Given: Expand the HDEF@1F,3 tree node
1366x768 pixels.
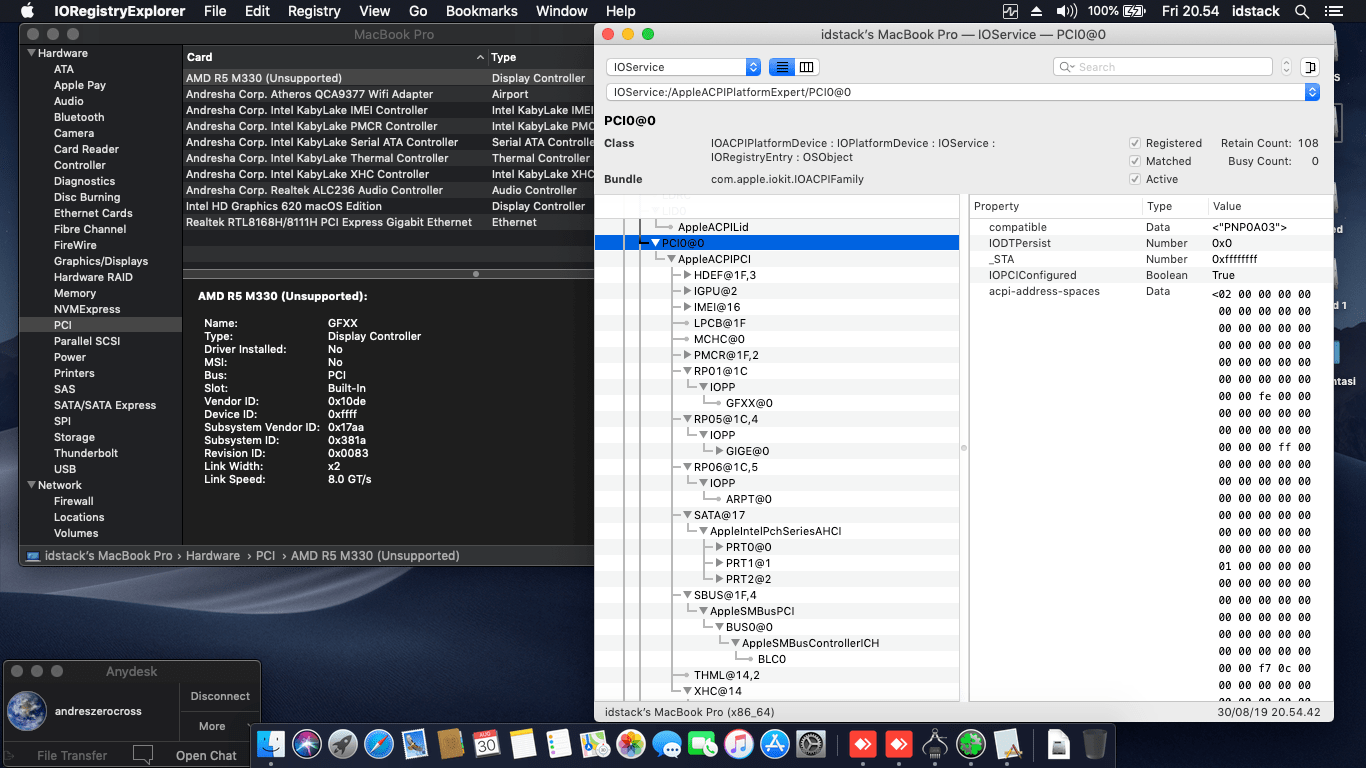Looking at the screenshot, I should coord(688,275).
